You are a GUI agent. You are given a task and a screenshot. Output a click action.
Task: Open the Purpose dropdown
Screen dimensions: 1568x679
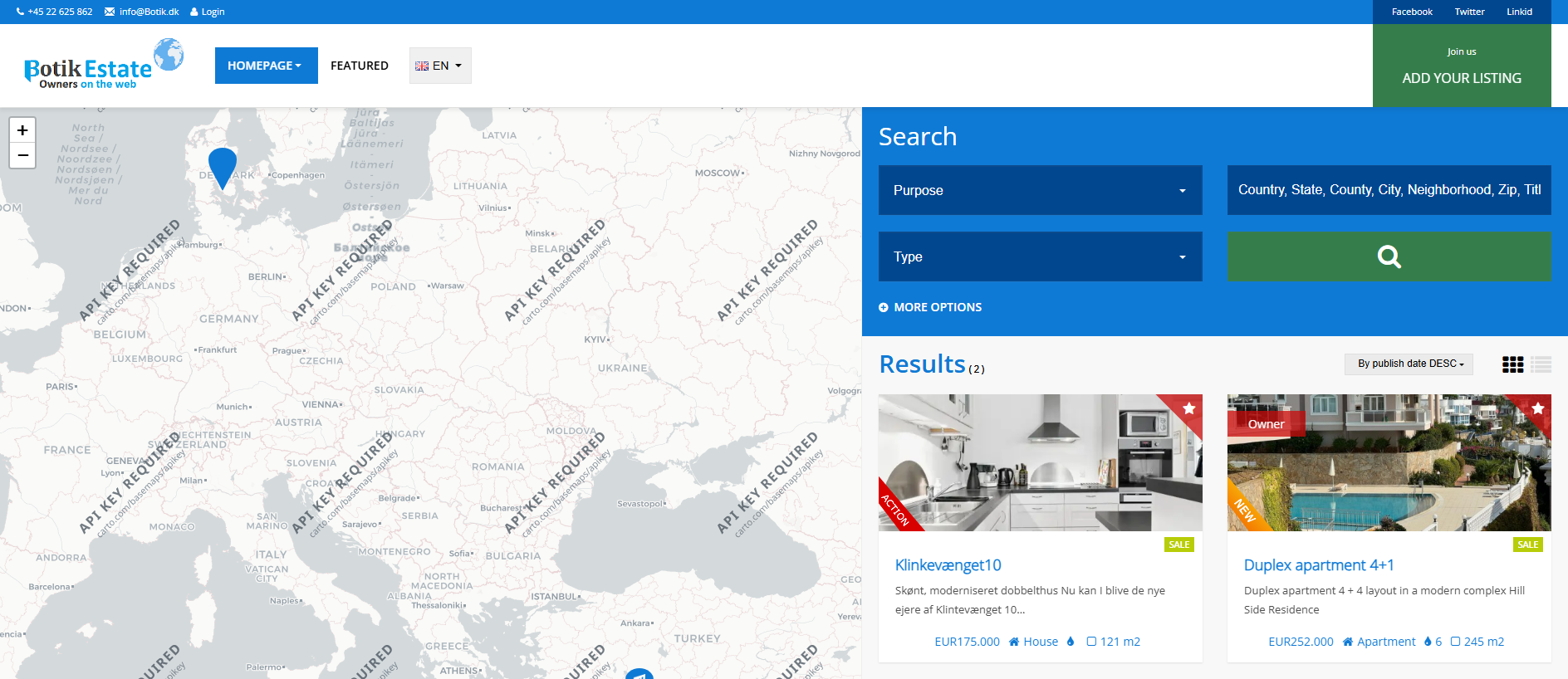[x=1041, y=190]
